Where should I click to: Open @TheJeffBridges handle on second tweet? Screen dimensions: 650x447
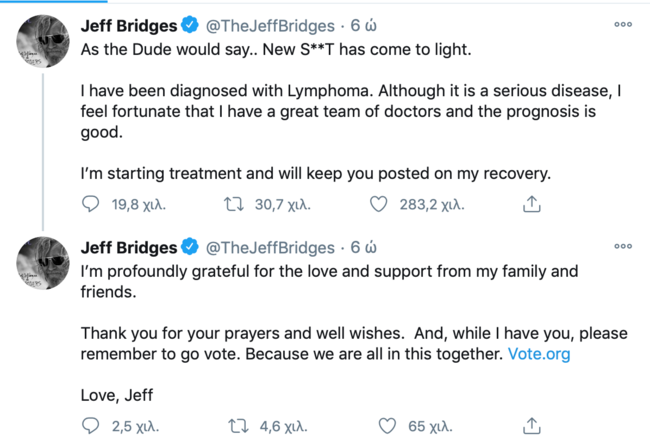click(x=270, y=247)
